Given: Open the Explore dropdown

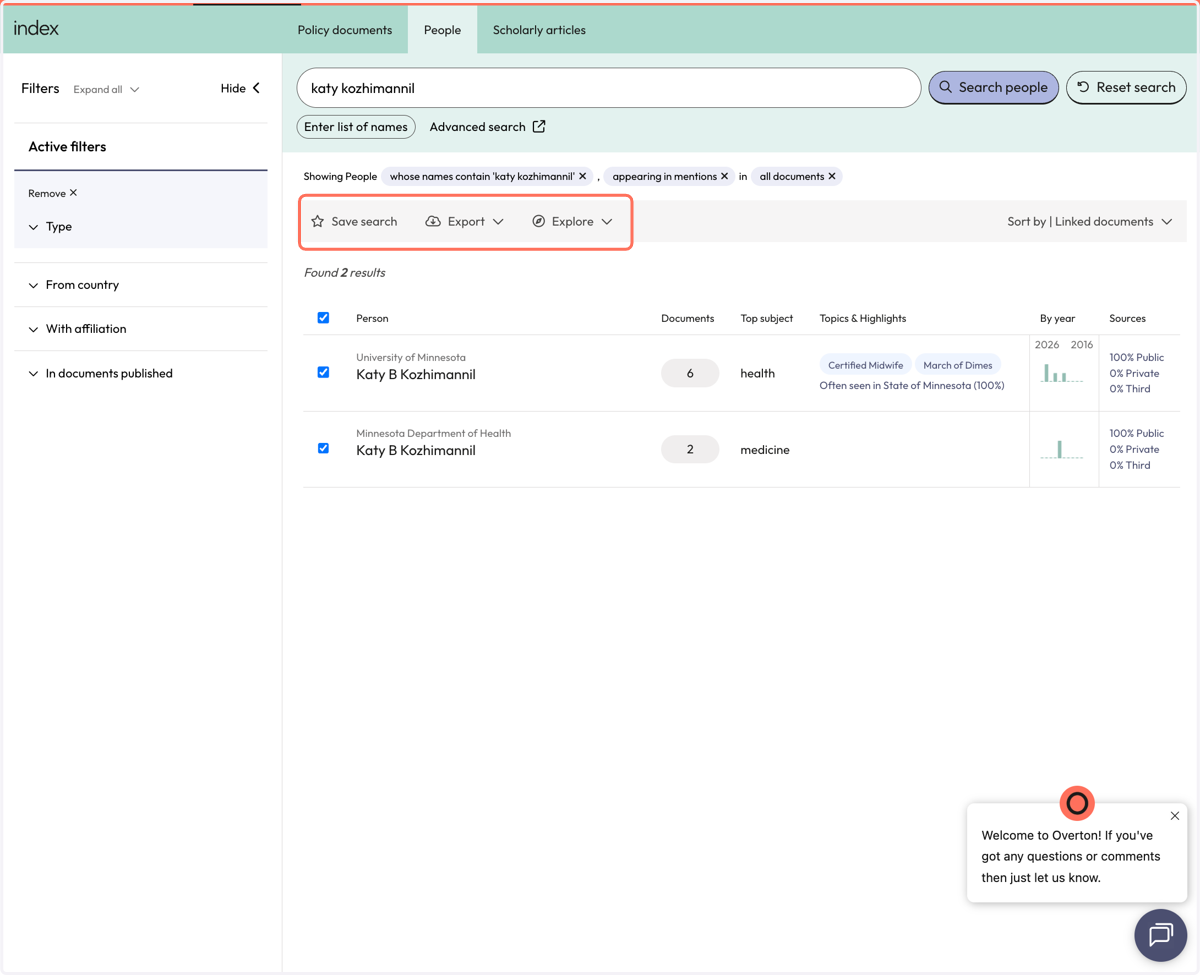Looking at the screenshot, I should 572,221.
